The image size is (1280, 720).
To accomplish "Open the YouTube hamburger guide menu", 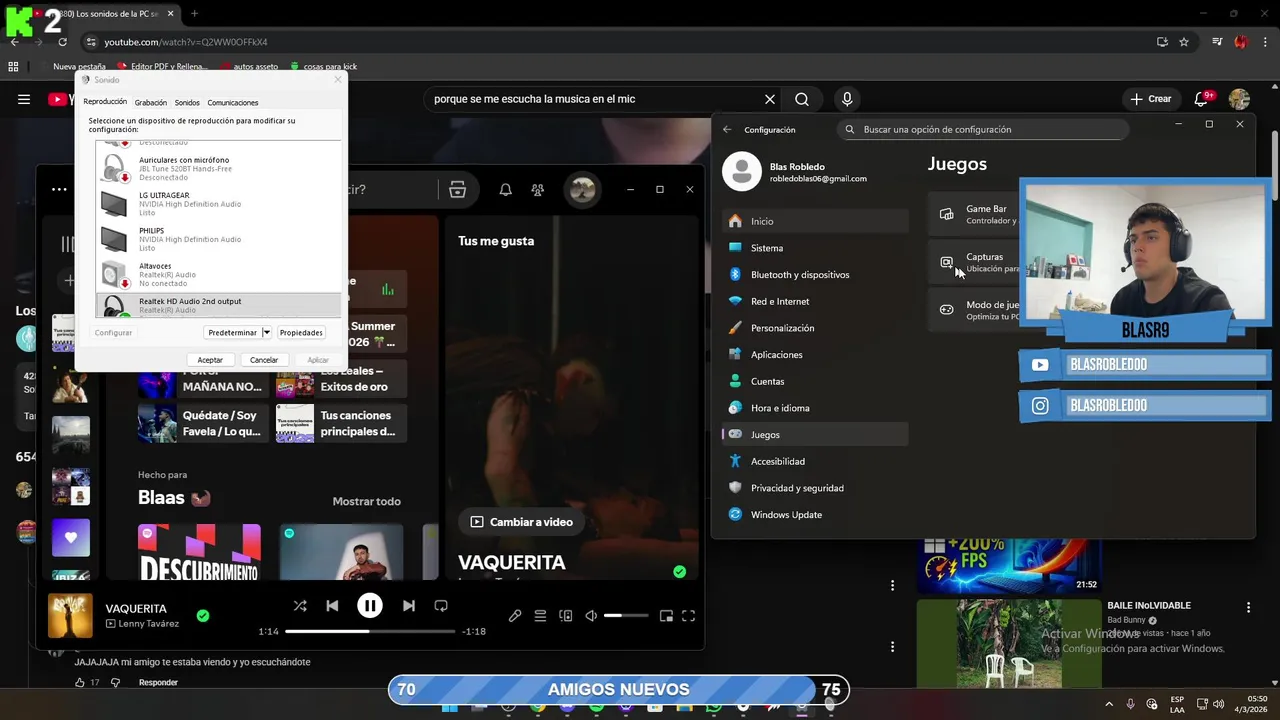I will click(x=24, y=99).
